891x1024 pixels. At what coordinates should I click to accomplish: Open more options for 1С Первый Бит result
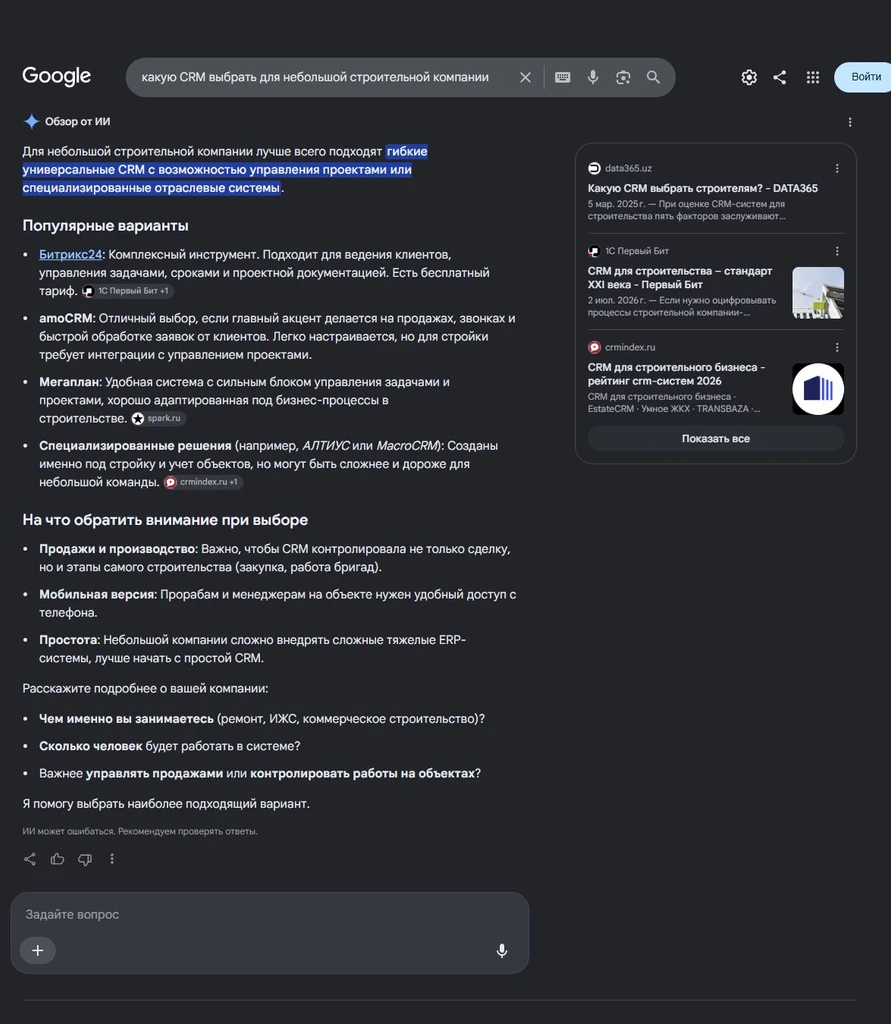click(x=837, y=251)
